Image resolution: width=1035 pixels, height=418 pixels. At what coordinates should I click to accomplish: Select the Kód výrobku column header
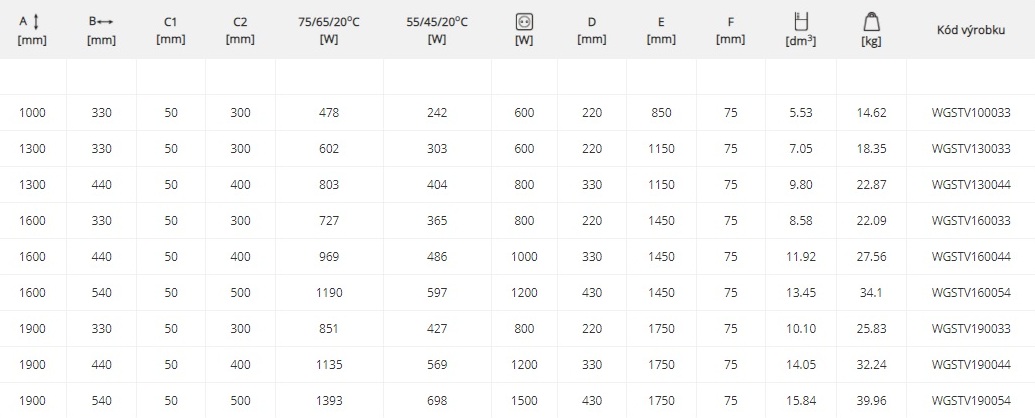[x=970, y=30]
